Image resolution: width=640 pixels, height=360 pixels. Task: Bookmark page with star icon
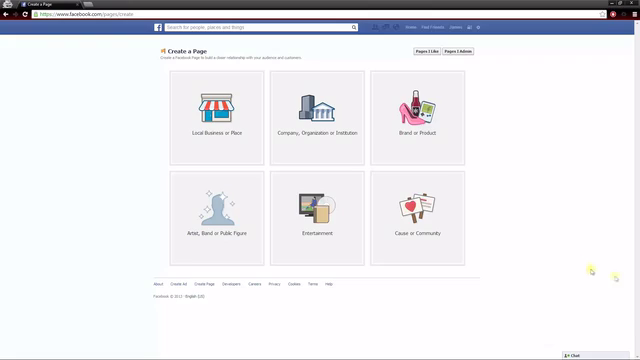point(602,14)
